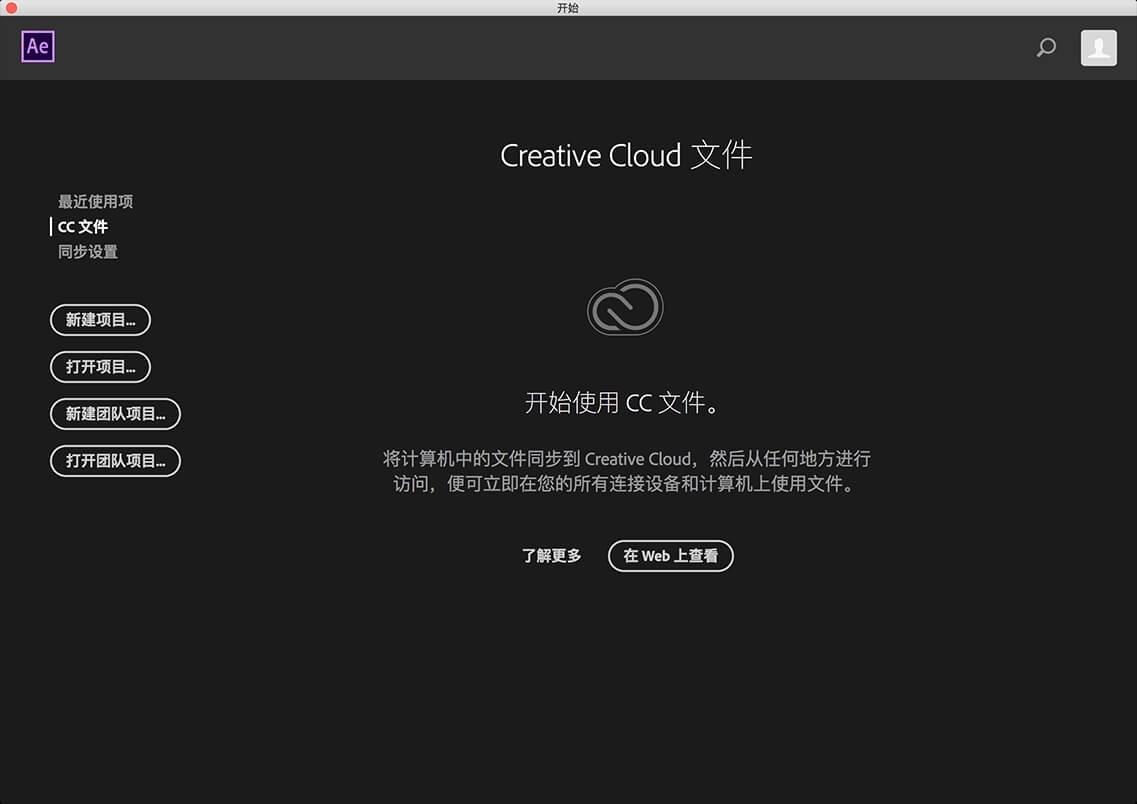Click the file sync description paragraph
Screen dimensions: 1137x804
point(626,472)
